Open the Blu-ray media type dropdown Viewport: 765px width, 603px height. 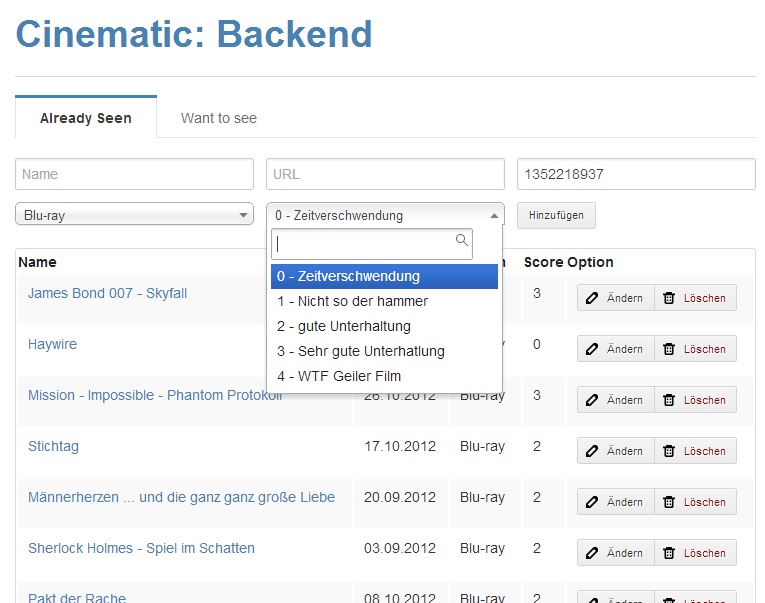(x=134, y=215)
